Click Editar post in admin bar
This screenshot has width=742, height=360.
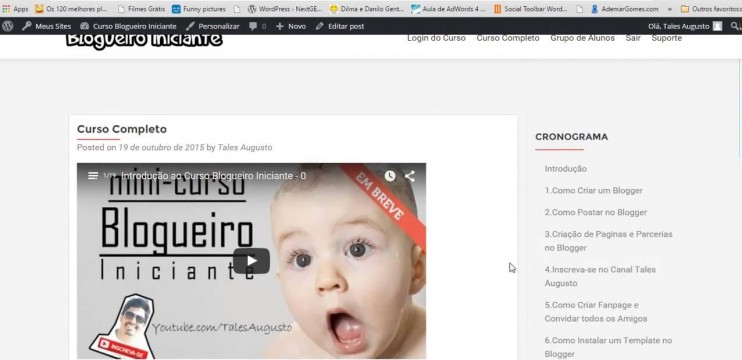pos(340,26)
